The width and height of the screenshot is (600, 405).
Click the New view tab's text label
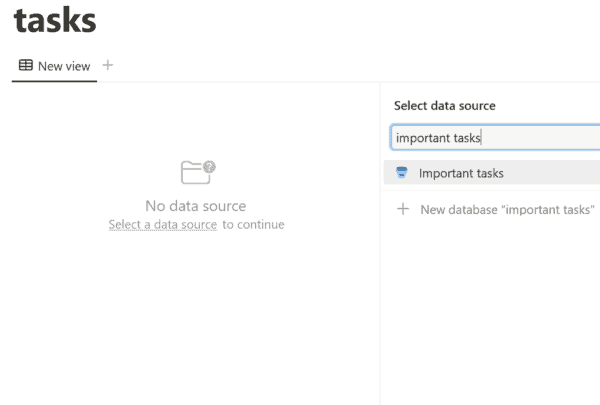64,66
